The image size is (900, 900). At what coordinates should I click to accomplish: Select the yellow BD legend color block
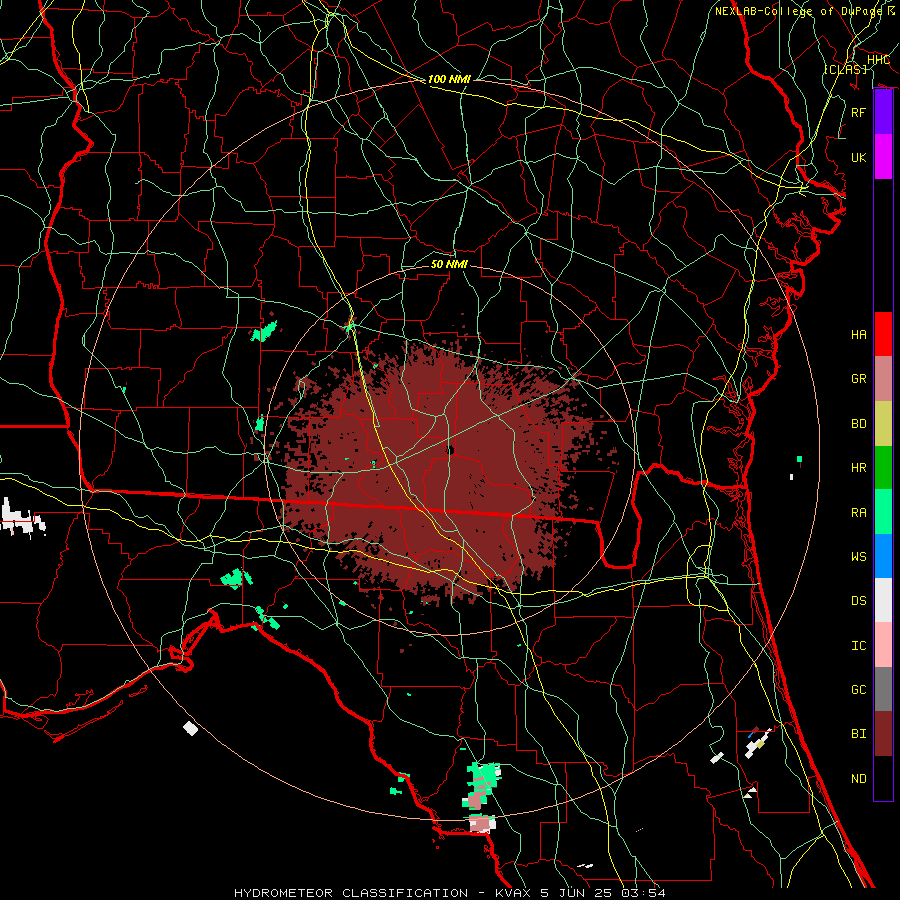coord(883,423)
